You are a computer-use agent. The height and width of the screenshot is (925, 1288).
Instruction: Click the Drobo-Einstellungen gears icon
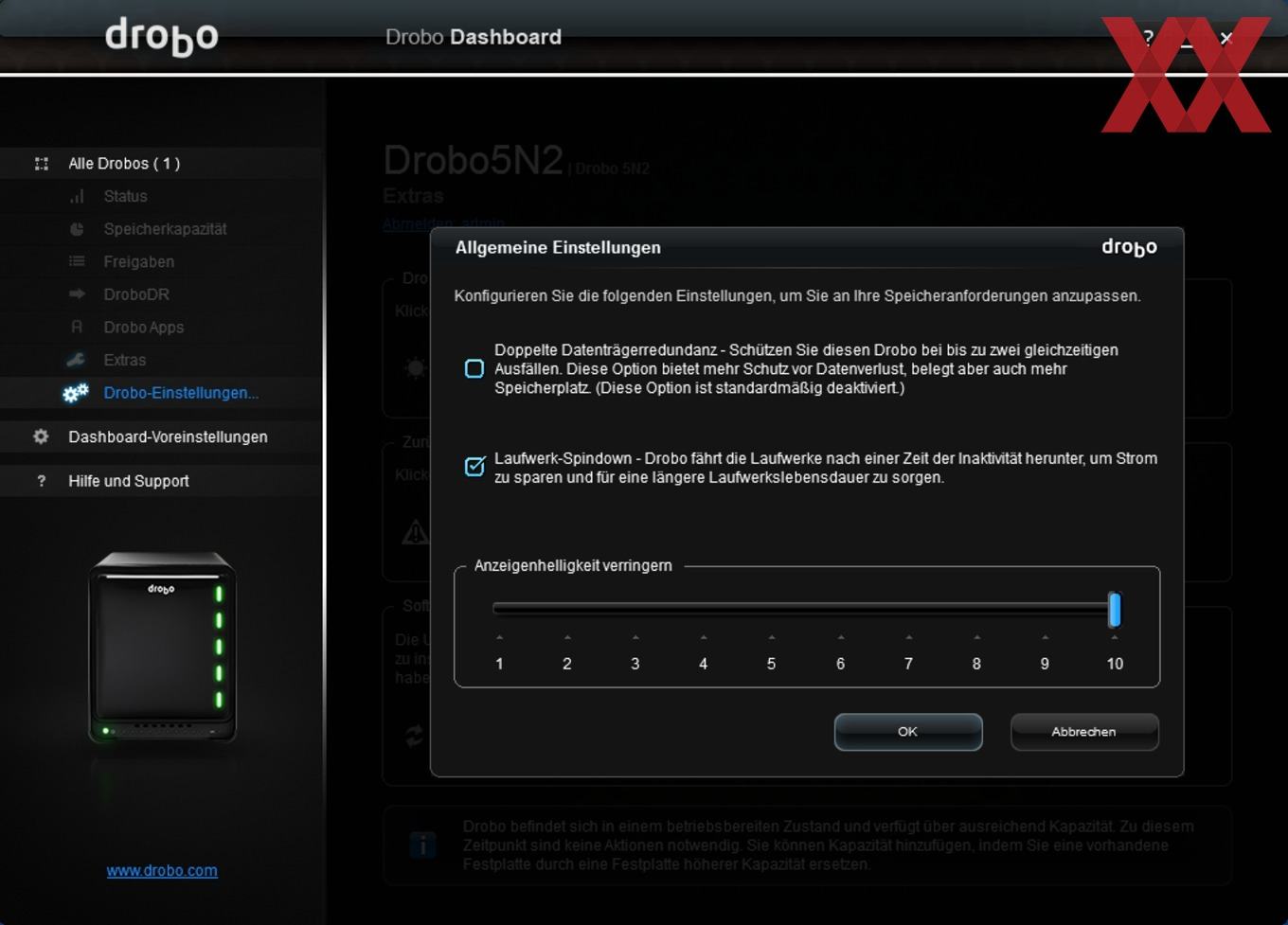[76, 393]
